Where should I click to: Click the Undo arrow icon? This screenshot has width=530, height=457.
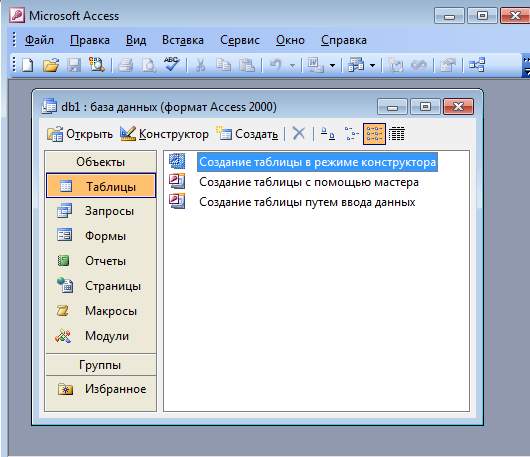(x=276, y=65)
